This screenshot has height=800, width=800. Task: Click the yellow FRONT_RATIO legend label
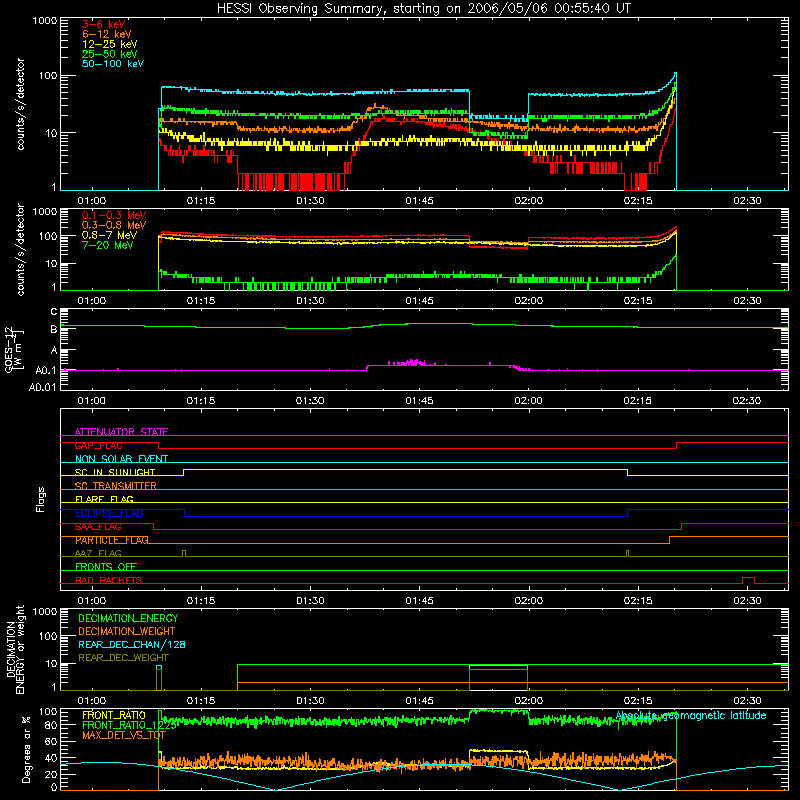(x=114, y=715)
